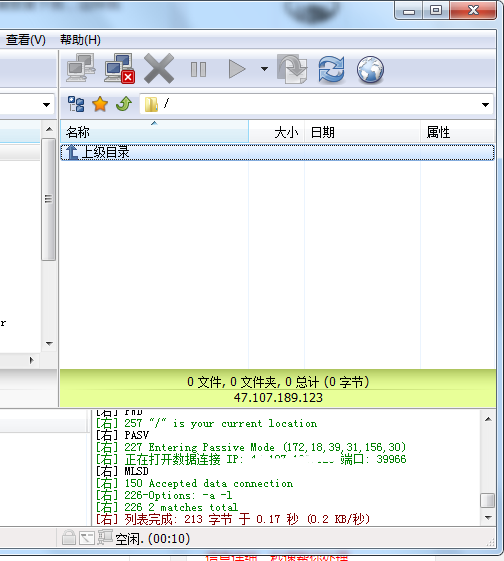The image size is (504, 561).
Task: Click the Disconnect icon with red X
Action: 119,69
